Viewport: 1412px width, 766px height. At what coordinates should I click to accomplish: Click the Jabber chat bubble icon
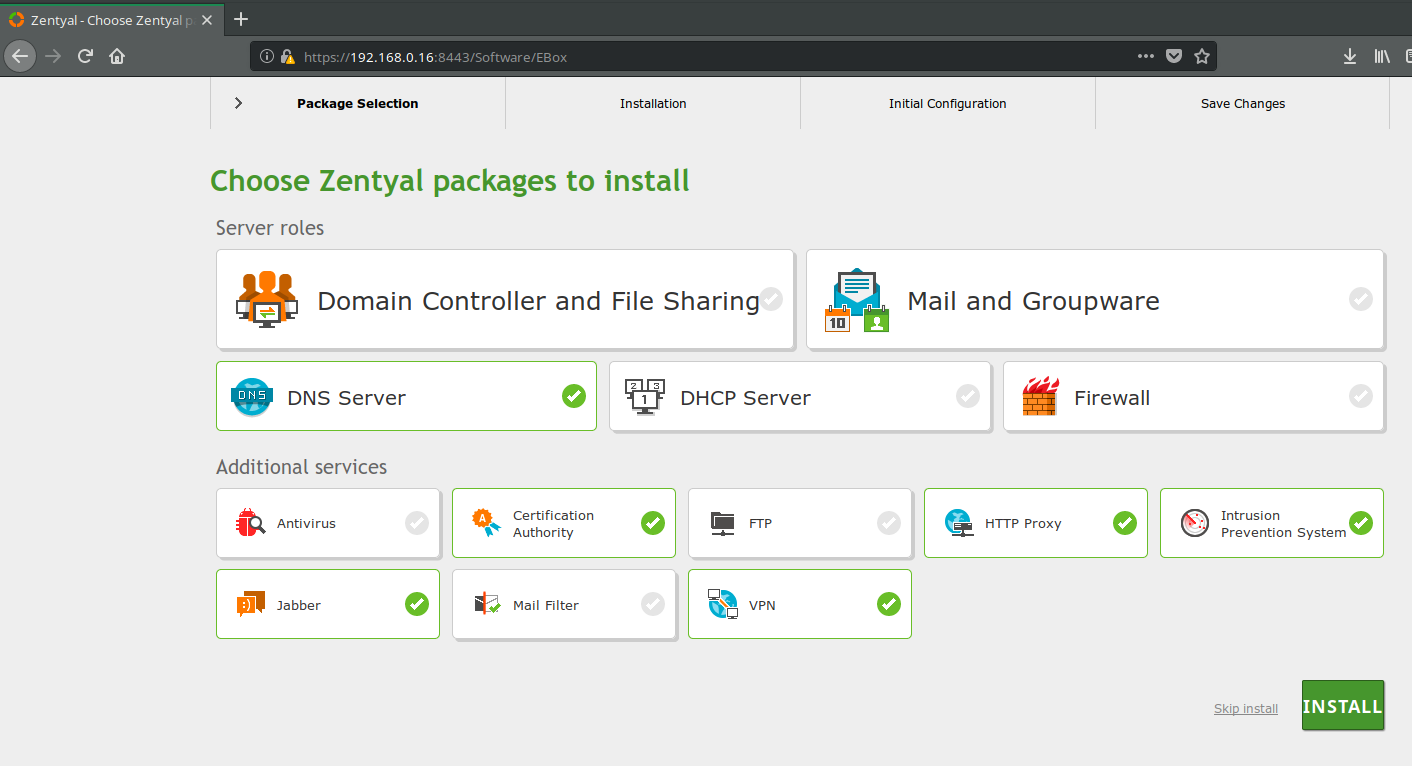(250, 605)
